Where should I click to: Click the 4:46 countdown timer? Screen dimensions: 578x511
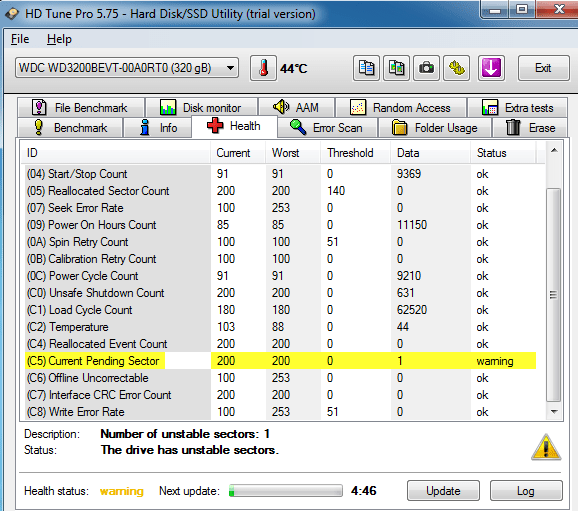(x=363, y=491)
